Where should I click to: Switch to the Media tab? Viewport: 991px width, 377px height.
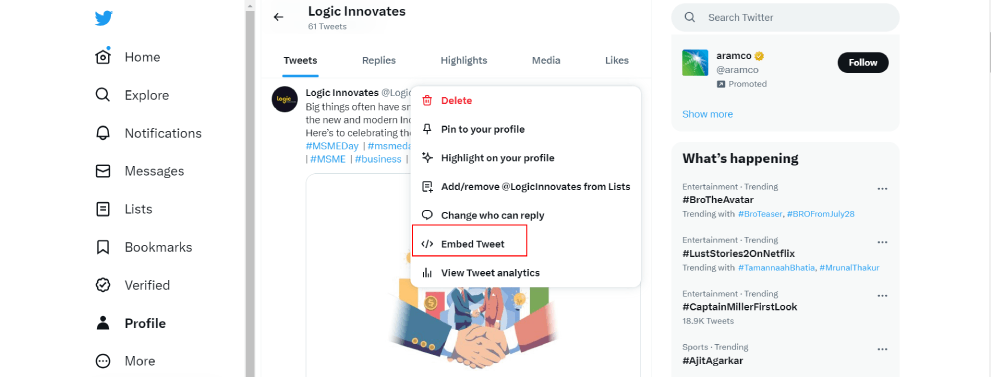(546, 61)
